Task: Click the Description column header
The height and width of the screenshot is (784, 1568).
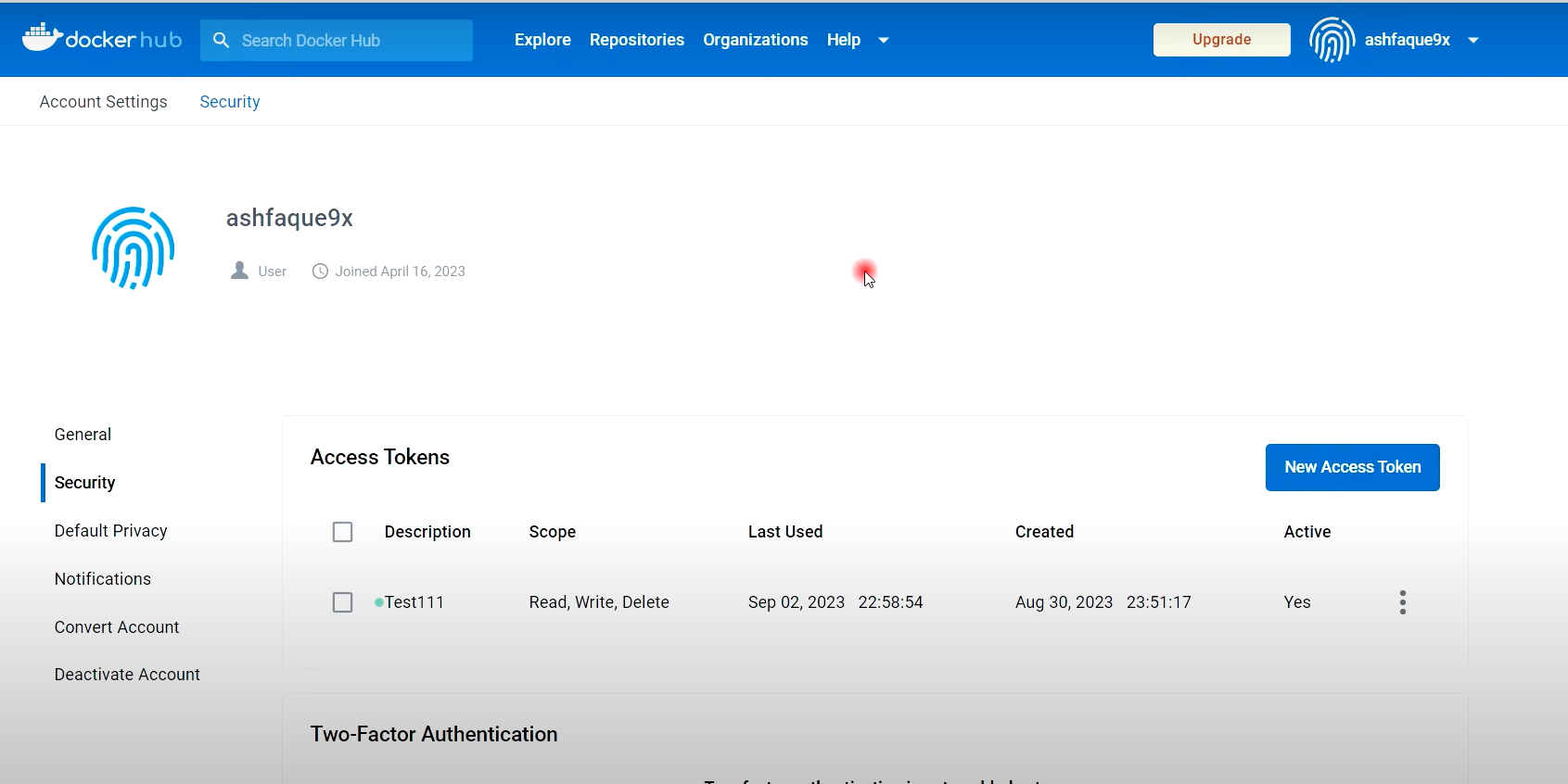Action: pos(427,532)
